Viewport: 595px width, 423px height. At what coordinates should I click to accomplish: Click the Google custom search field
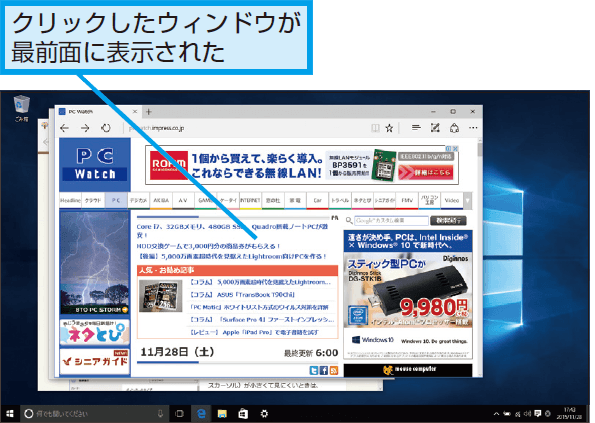(391, 220)
